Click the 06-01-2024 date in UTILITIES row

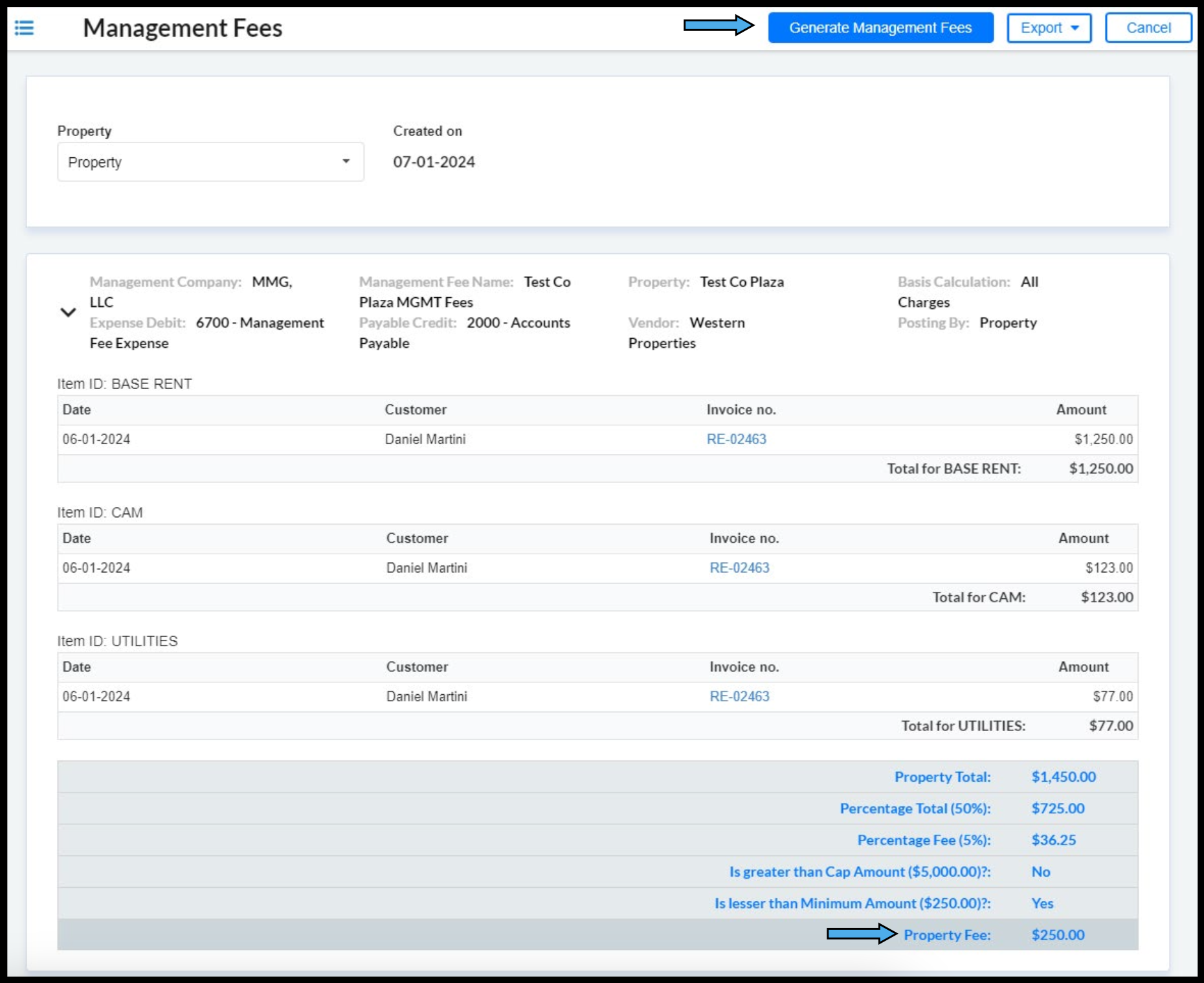96,696
